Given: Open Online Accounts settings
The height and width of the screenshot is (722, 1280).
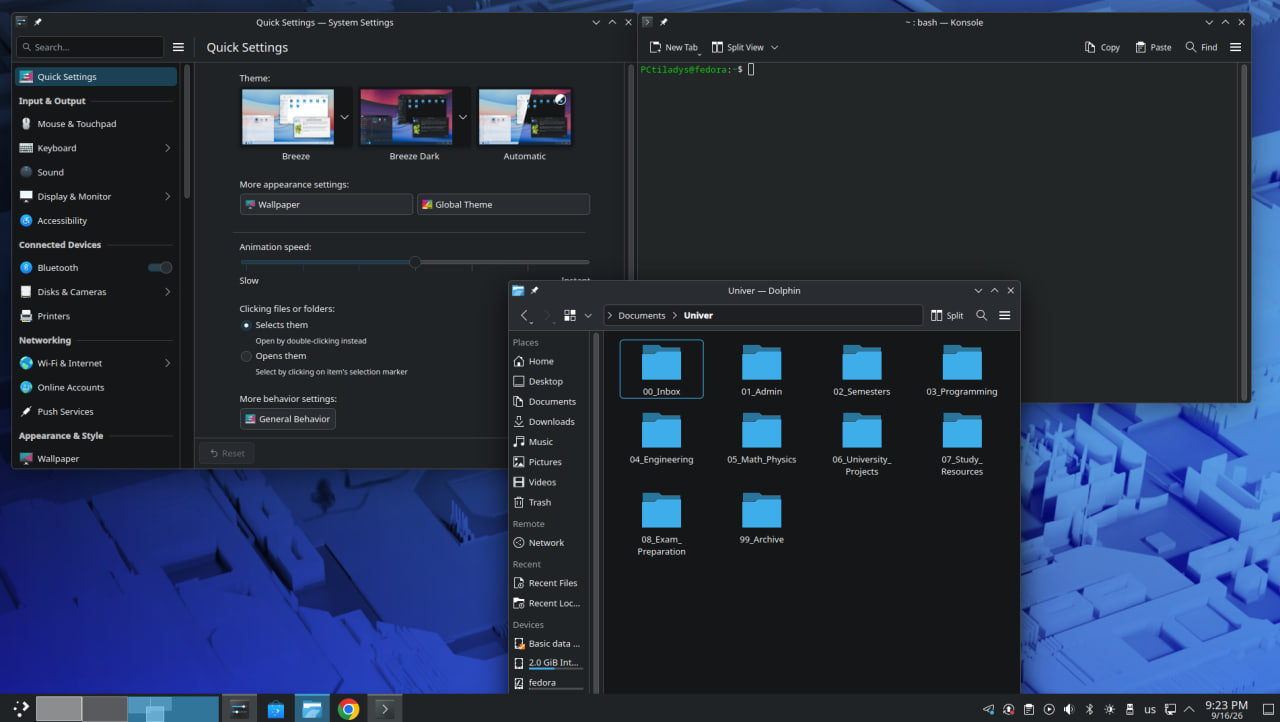Looking at the screenshot, I should pos(97,387).
